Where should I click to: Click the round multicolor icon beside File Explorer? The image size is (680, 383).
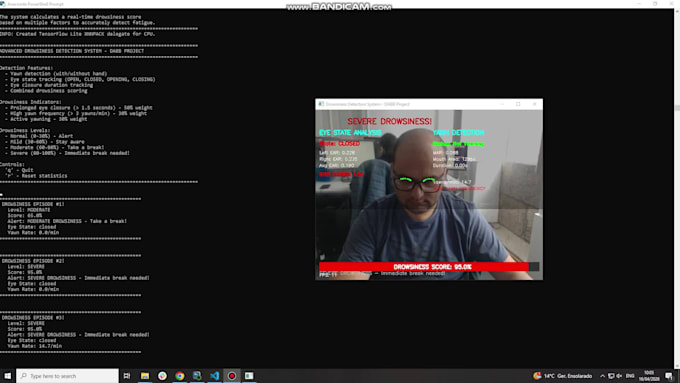(162, 376)
